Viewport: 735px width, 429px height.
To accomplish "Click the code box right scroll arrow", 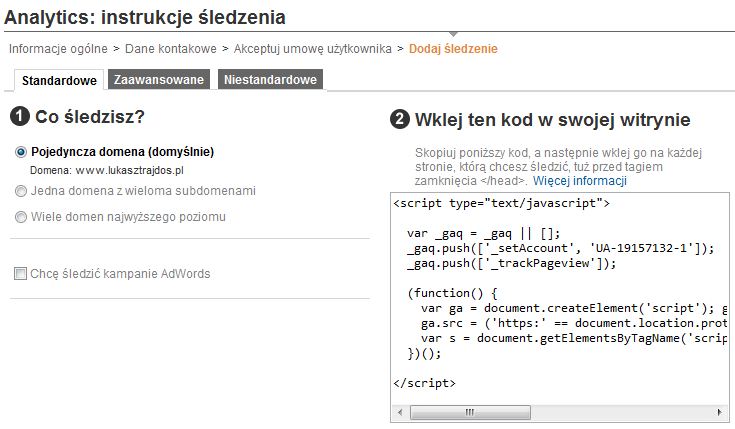I will [x=720, y=413].
